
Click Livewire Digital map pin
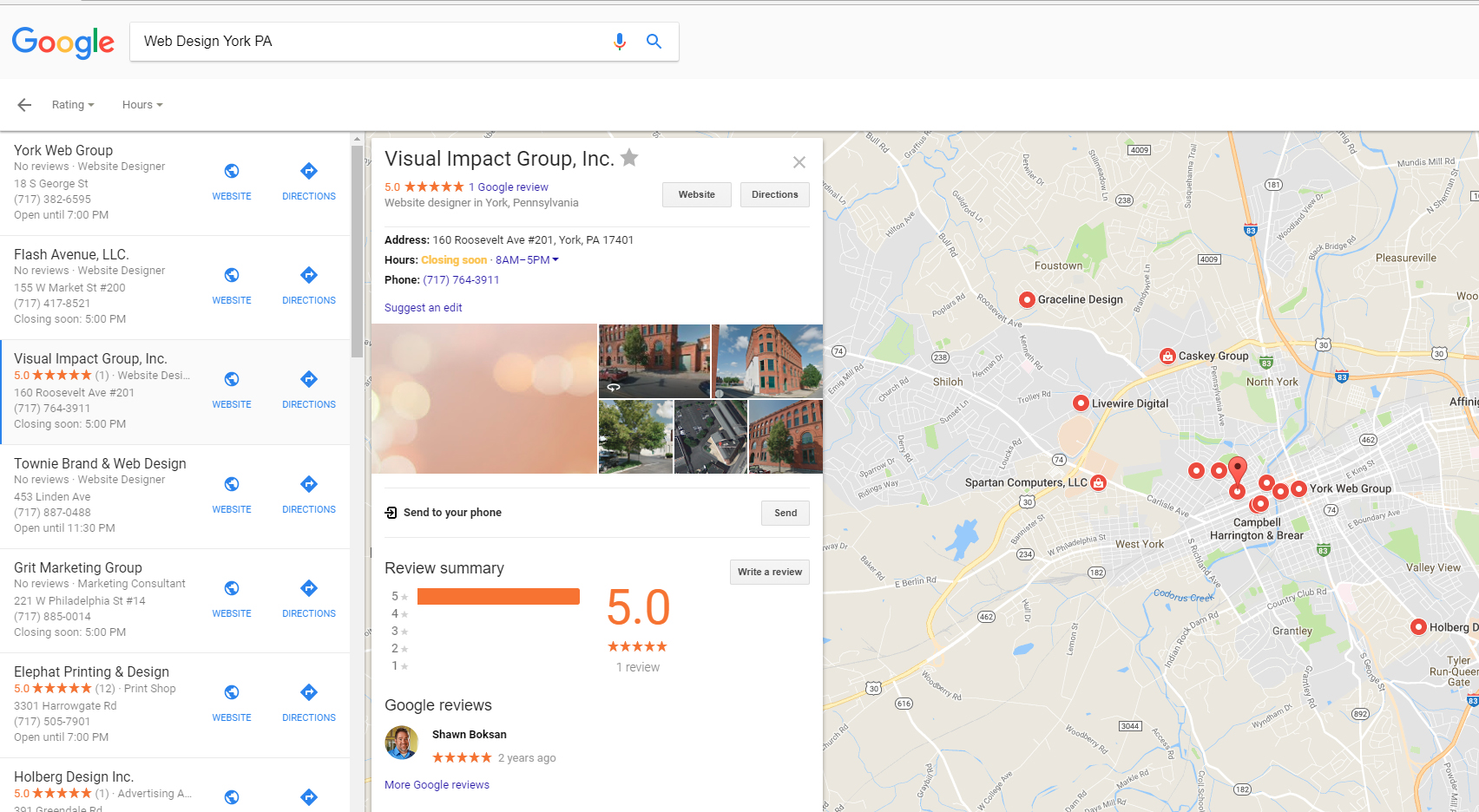1081,403
